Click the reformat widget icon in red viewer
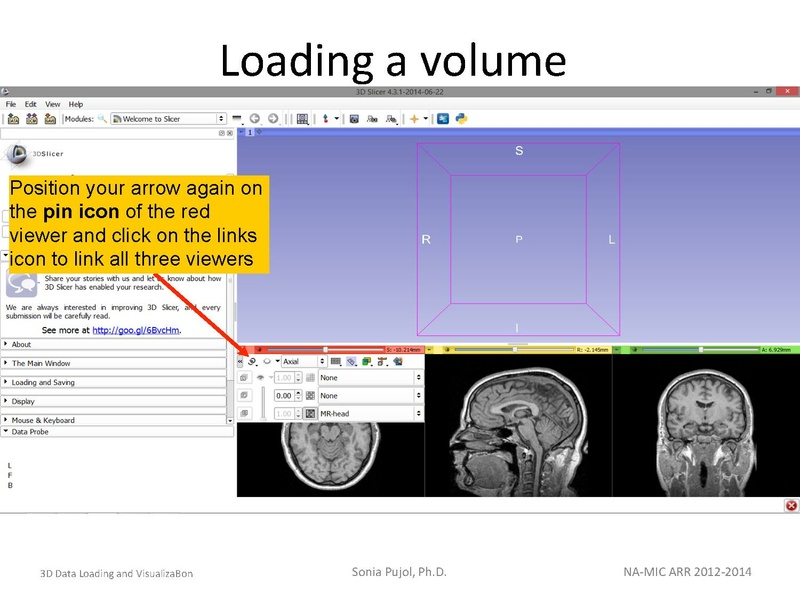The image size is (800, 600). coord(352,362)
